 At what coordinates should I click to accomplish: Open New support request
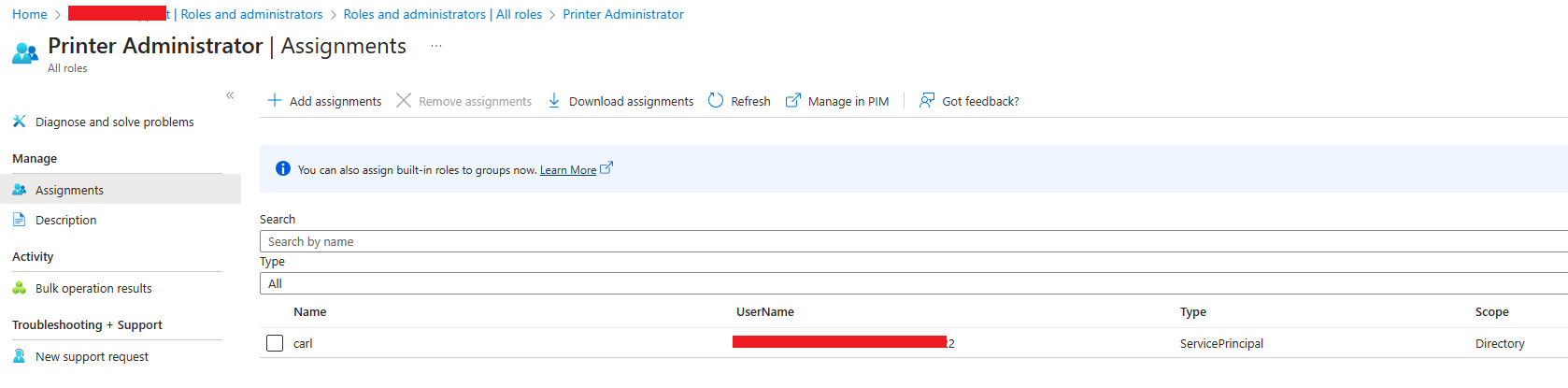tap(92, 356)
